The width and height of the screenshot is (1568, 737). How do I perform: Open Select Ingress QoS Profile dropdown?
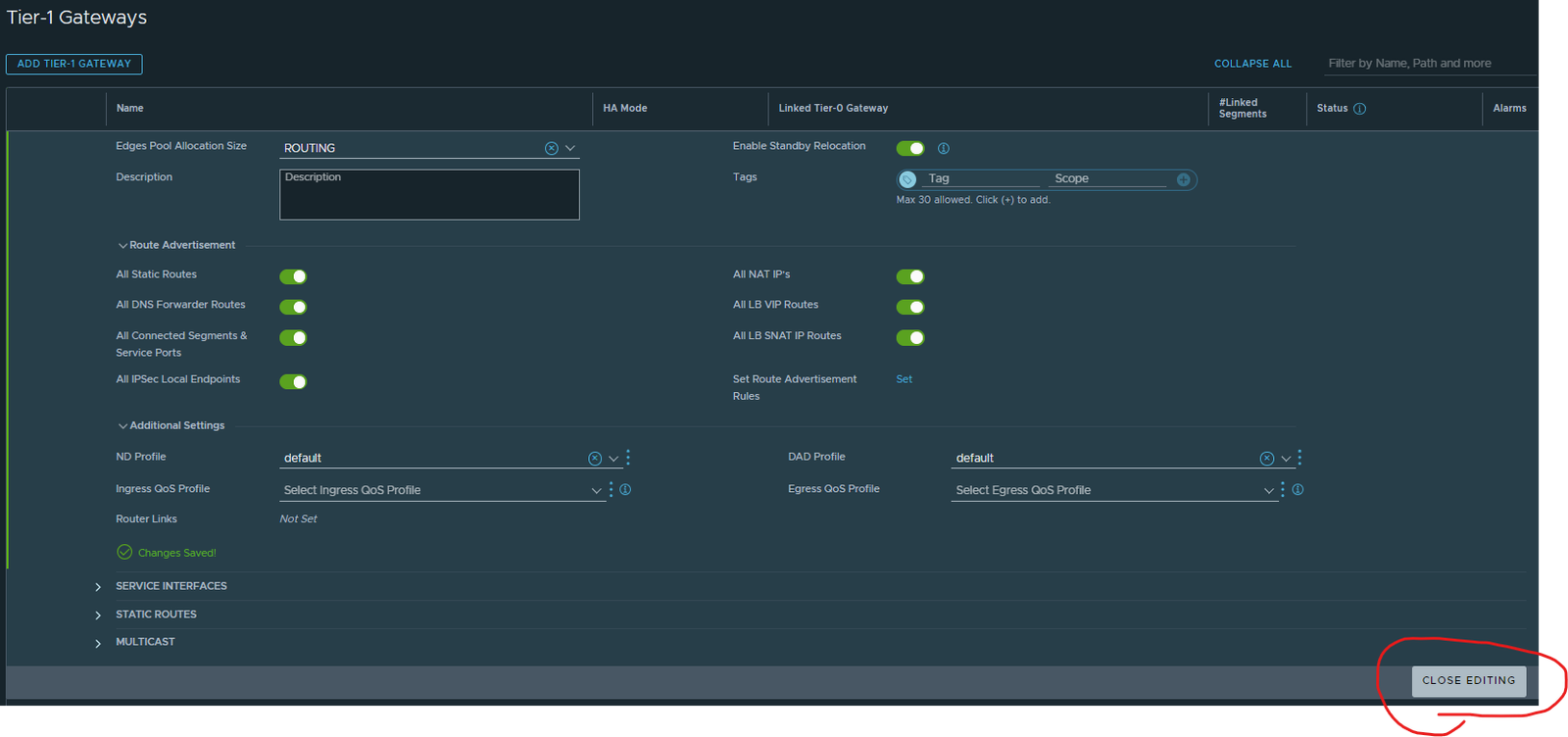pyautogui.click(x=443, y=490)
